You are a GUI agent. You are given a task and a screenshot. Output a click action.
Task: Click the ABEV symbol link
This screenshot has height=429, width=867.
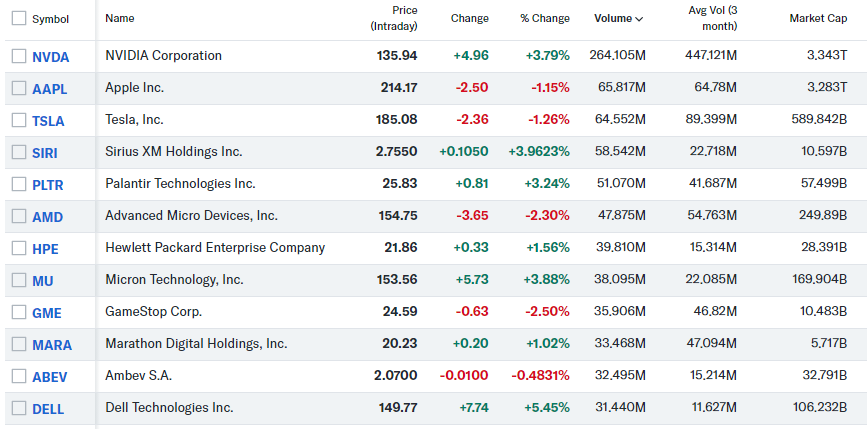[x=49, y=376]
